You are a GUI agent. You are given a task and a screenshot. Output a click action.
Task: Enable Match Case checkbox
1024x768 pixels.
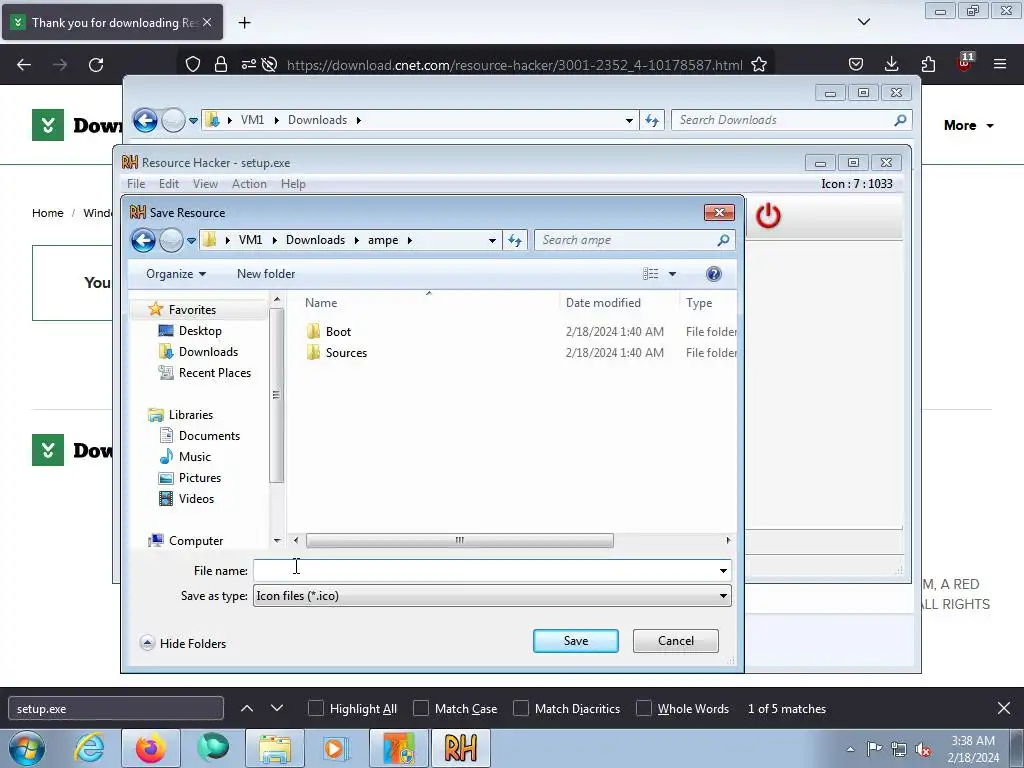[421, 709]
